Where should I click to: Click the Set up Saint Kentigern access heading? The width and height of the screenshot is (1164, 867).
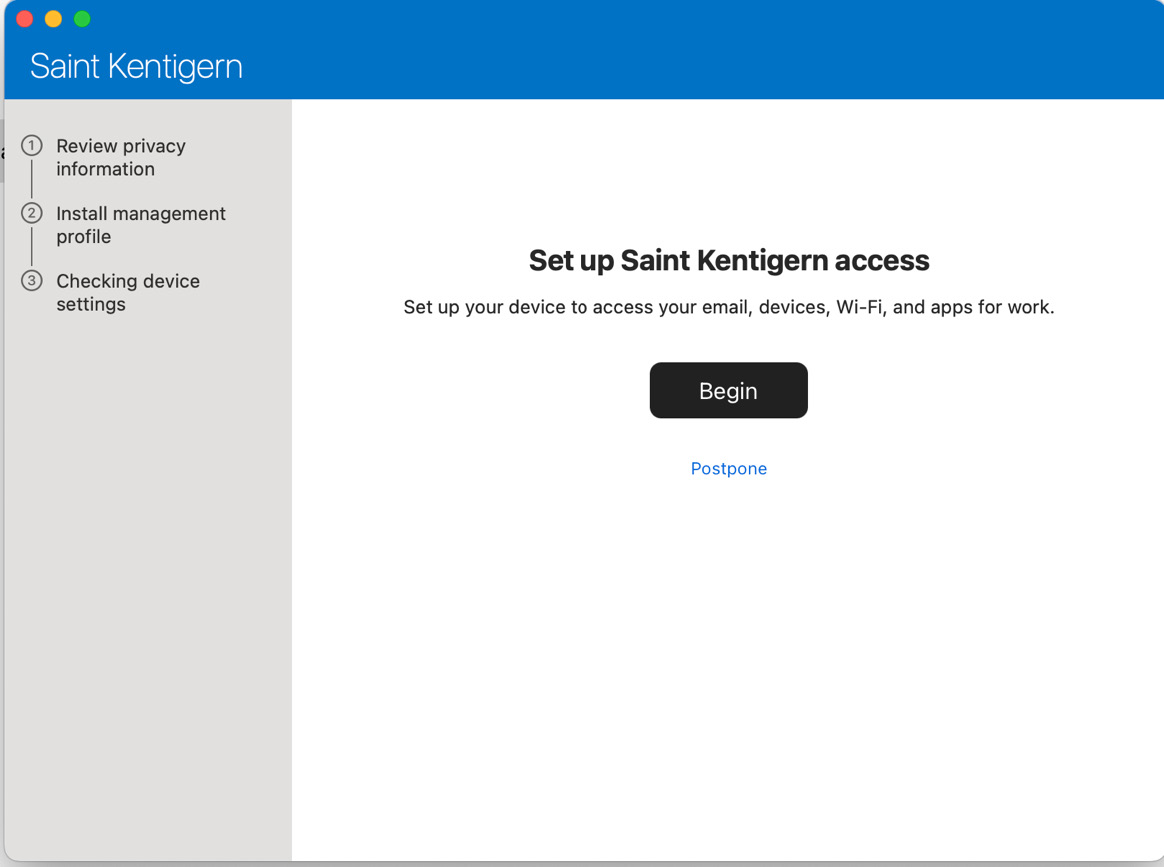click(x=728, y=261)
